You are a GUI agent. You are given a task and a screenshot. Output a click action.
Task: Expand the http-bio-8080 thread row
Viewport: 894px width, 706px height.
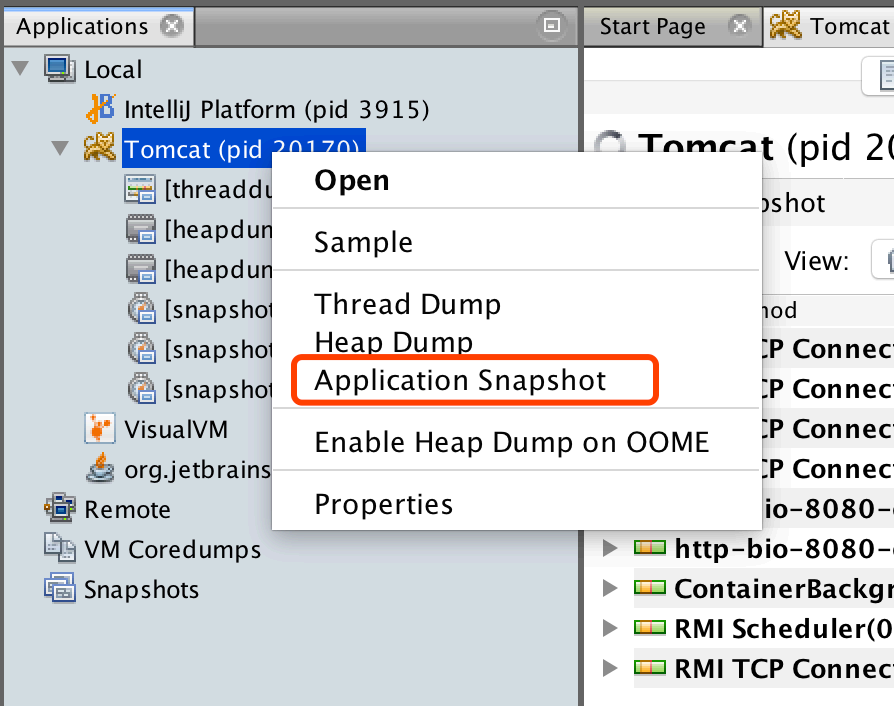[x=610, y=548]
